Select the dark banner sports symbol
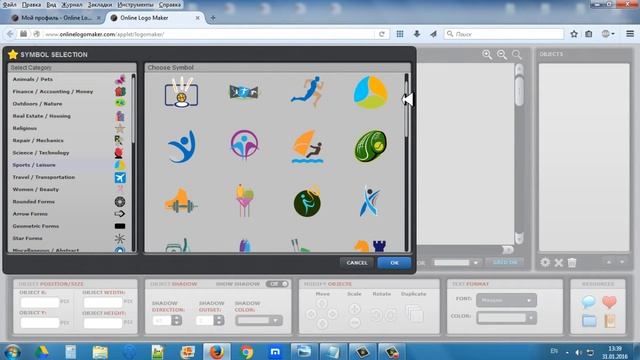Screen dimensions: 640x360 [x=244, y=92]
